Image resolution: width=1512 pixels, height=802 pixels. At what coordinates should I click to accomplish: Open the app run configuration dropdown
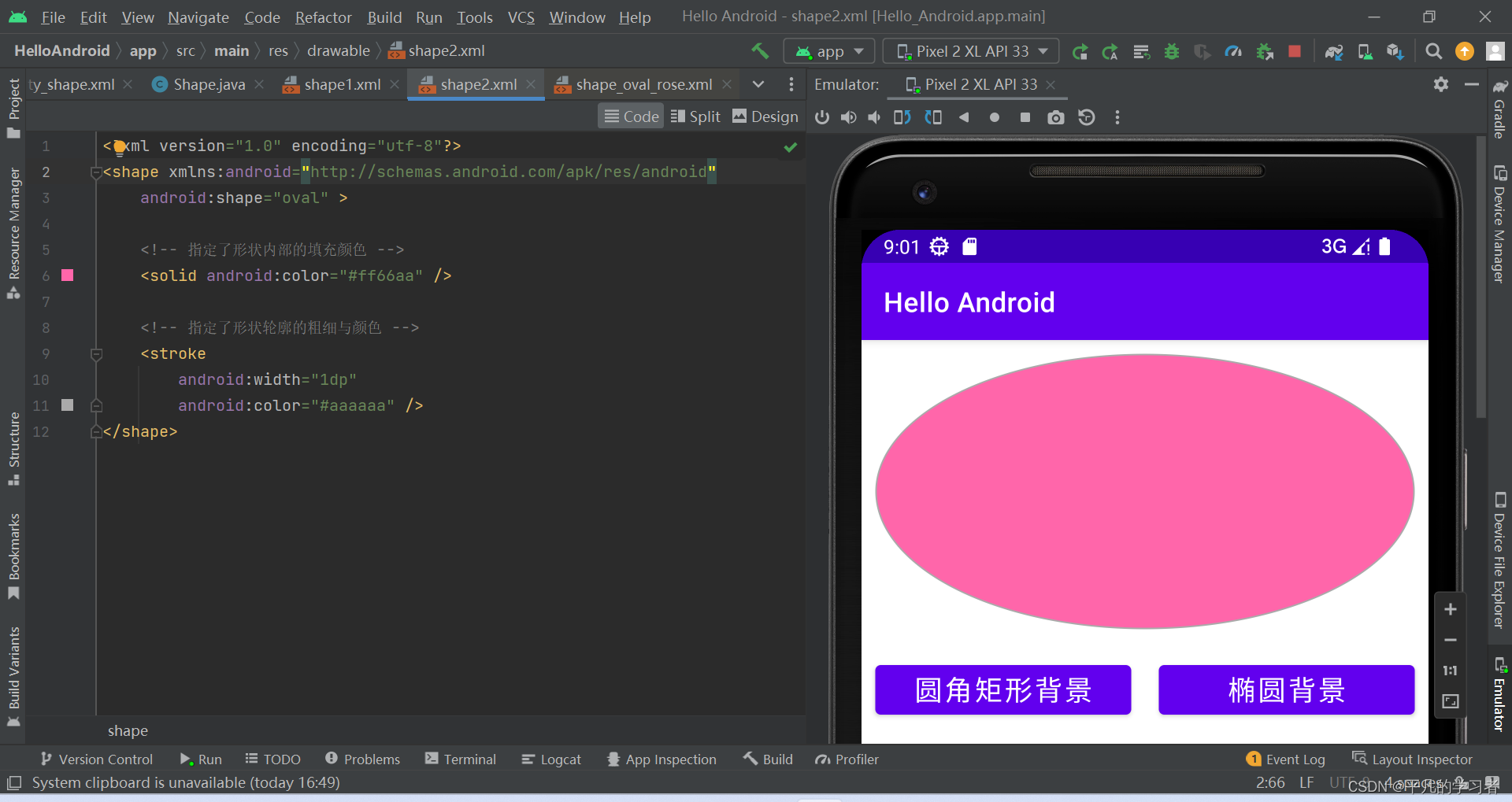pos(828,50)
